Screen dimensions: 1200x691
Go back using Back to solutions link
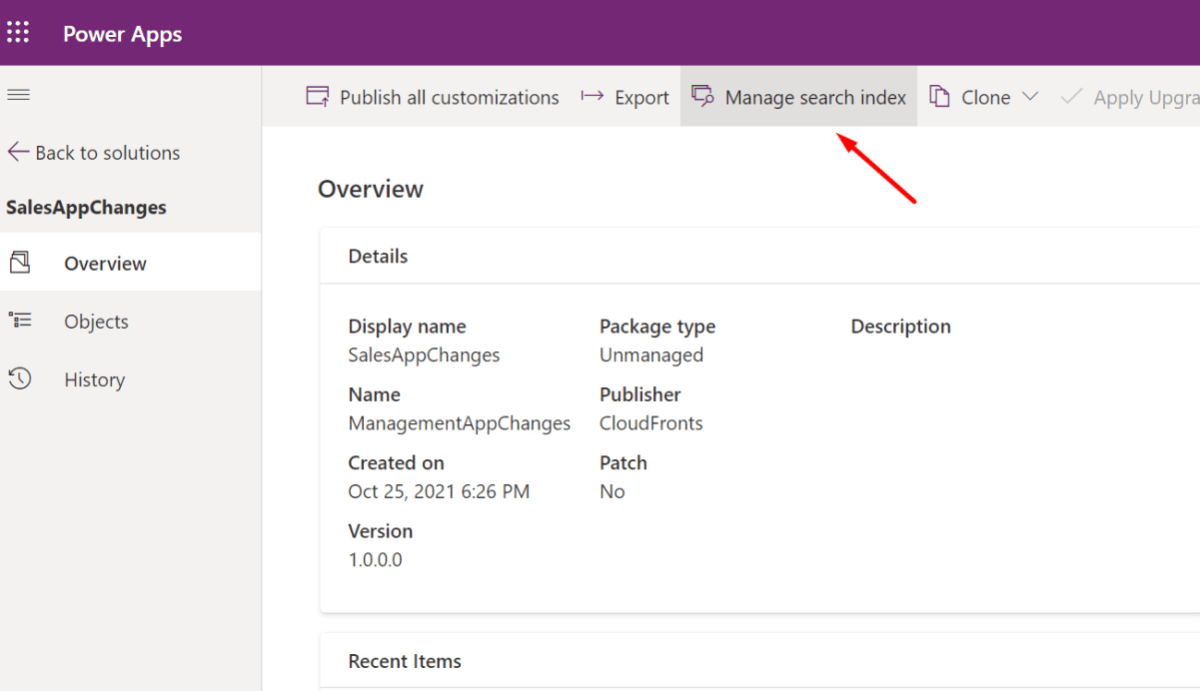[x=107, y=152]
